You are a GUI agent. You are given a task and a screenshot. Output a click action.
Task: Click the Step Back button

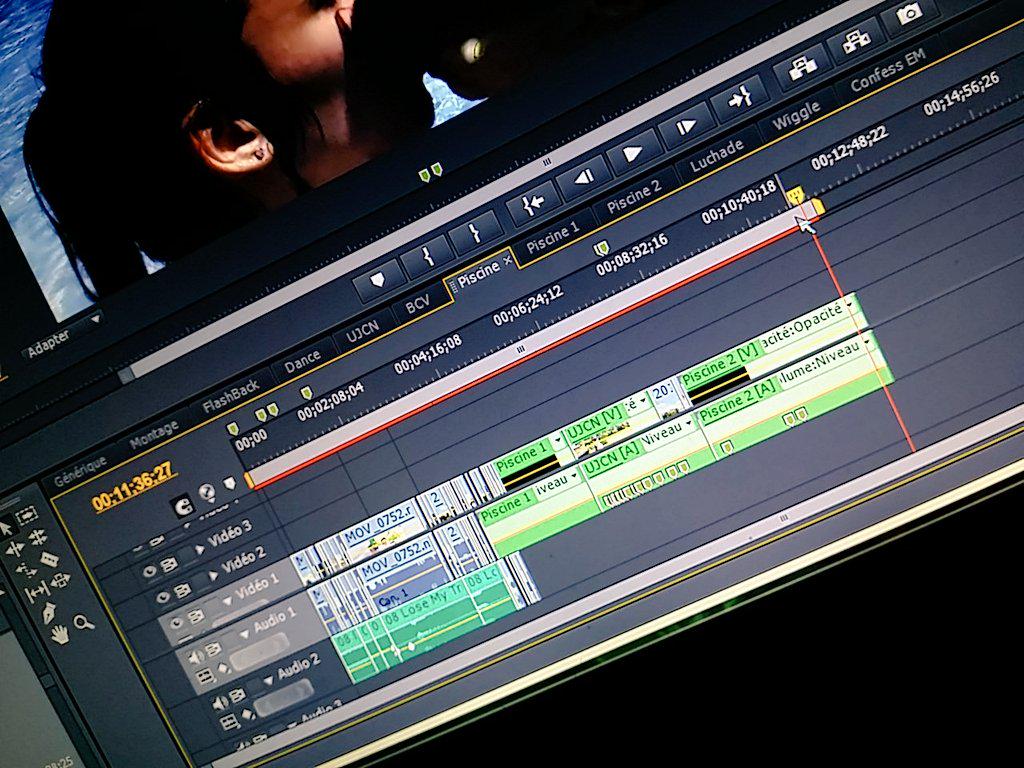(x=583, y=178)
